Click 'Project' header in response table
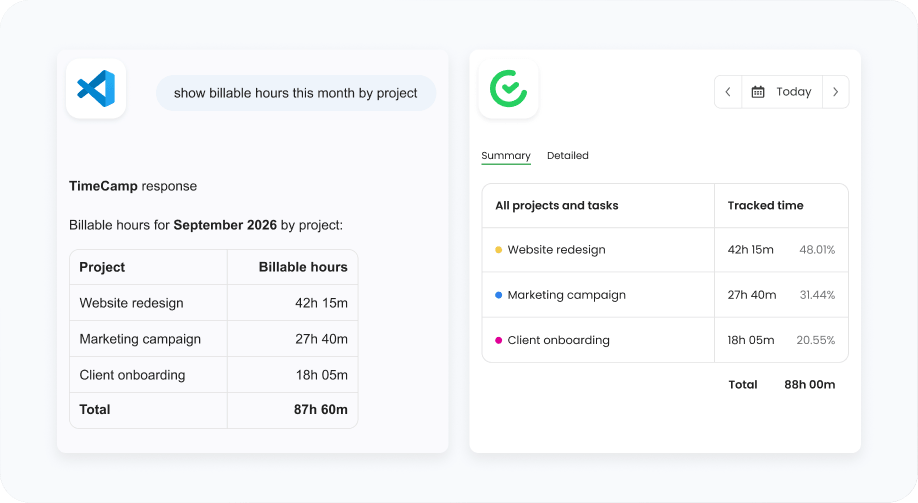This screenshot has width=918, height=503. click(102, 267)
